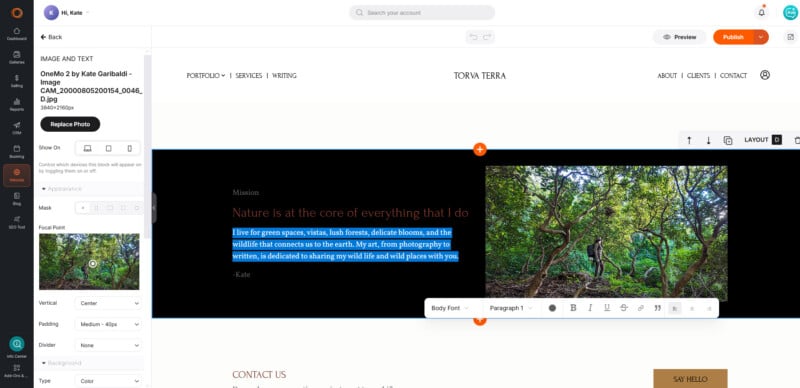The height and width of the screenshot is (388, 800).
Task: Click the focal point image thumbnail
Action: click(89, 261)
